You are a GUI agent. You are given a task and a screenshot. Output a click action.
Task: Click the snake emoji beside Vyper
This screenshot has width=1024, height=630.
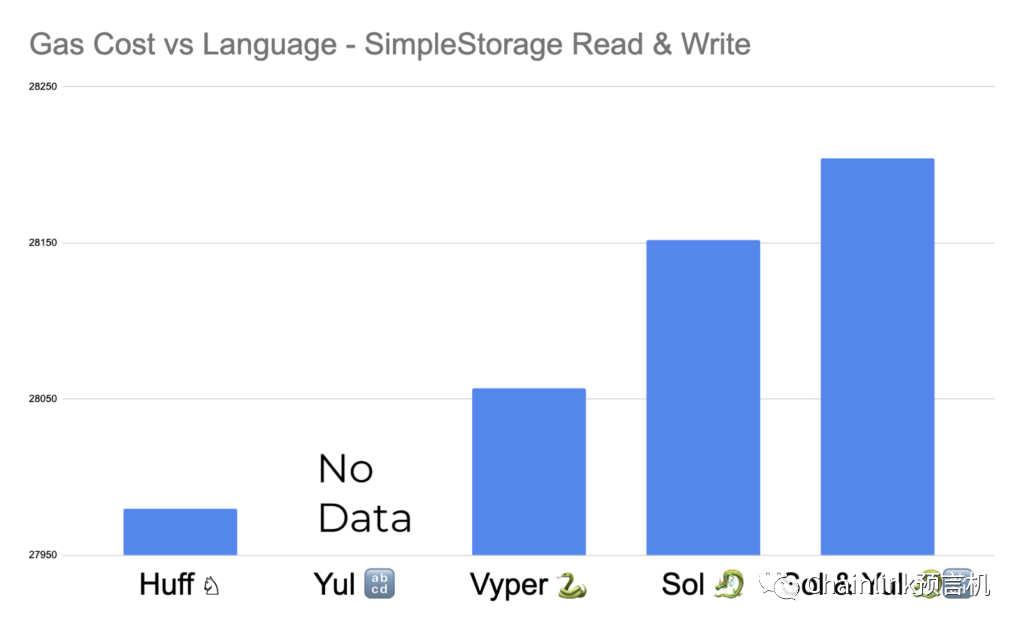coord(570,584)
